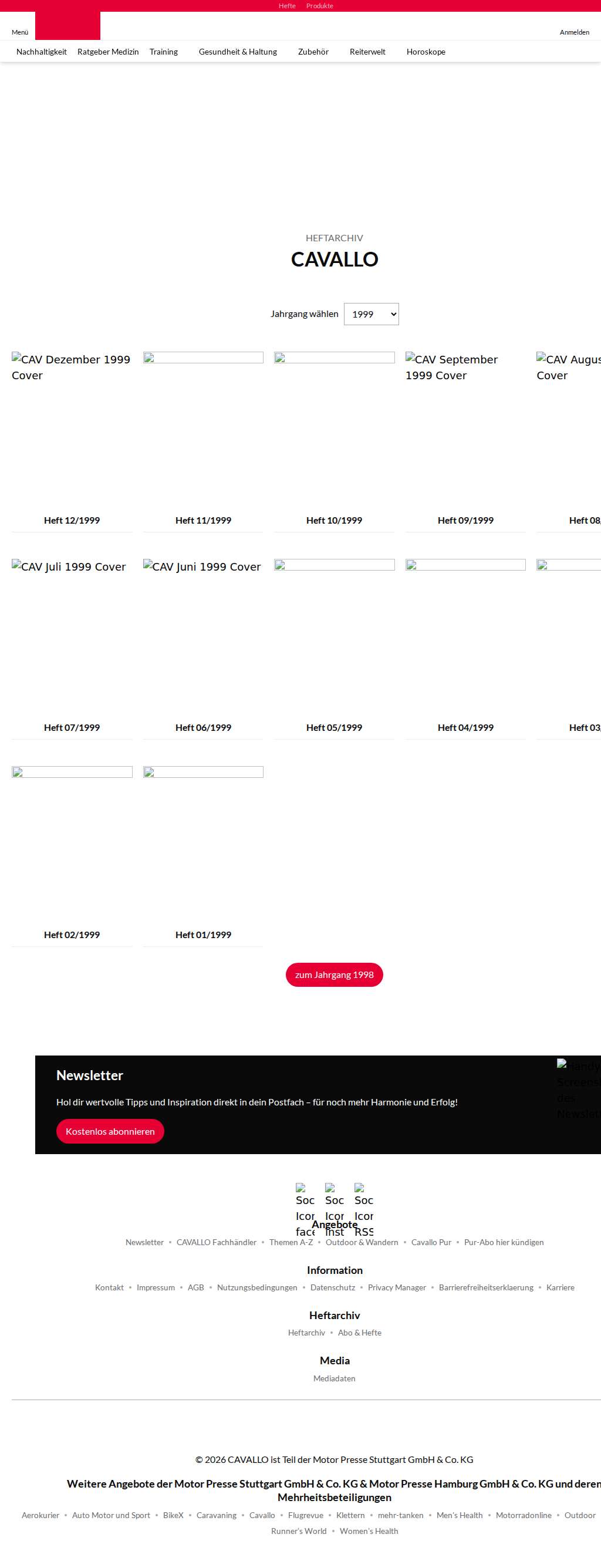Image resolution: width=601 pixels, height=1568 pixels.
Task: Click the red CAVALLO logo block
Action: (x=67, y=26)
